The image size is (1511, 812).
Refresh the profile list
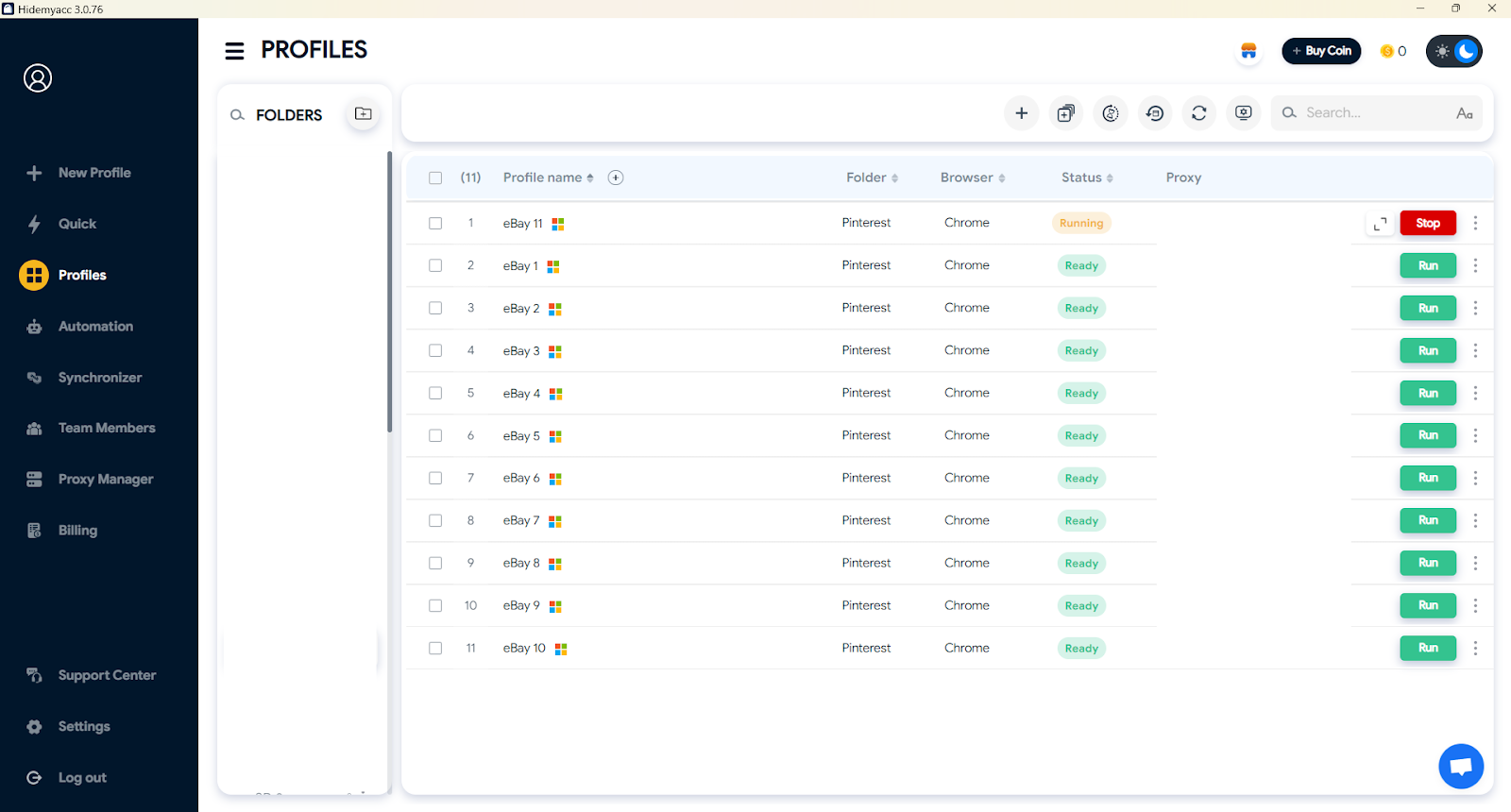(x=1199, y=113)
